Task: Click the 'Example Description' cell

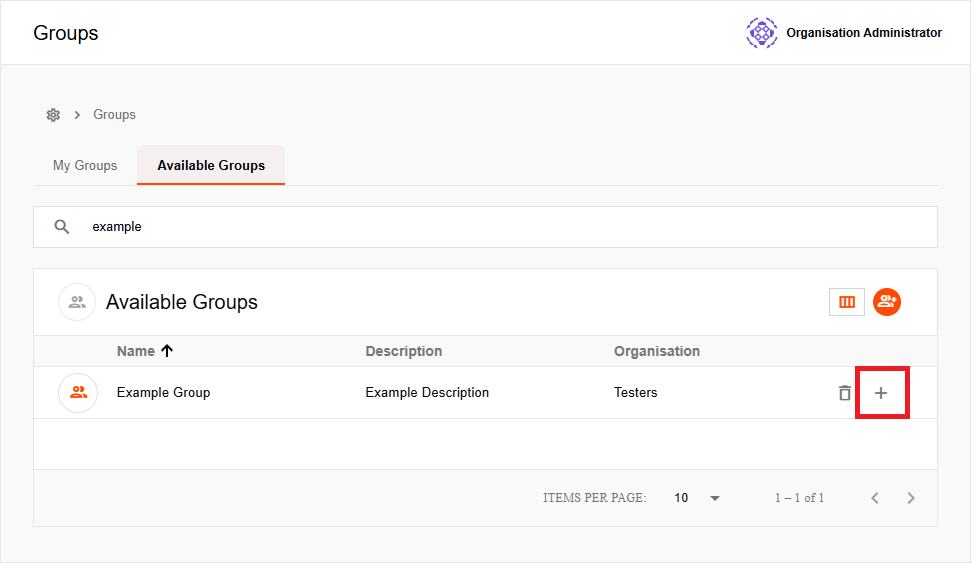Action: [427, 393]
